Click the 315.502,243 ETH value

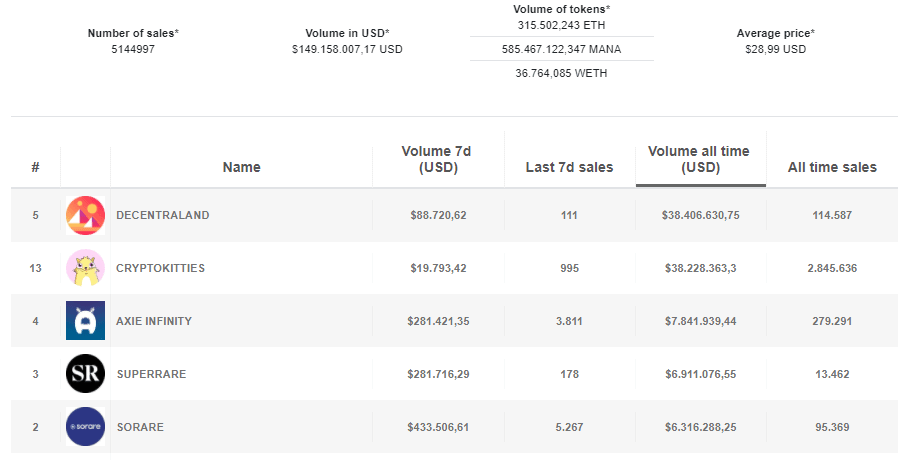pos(561,26)
